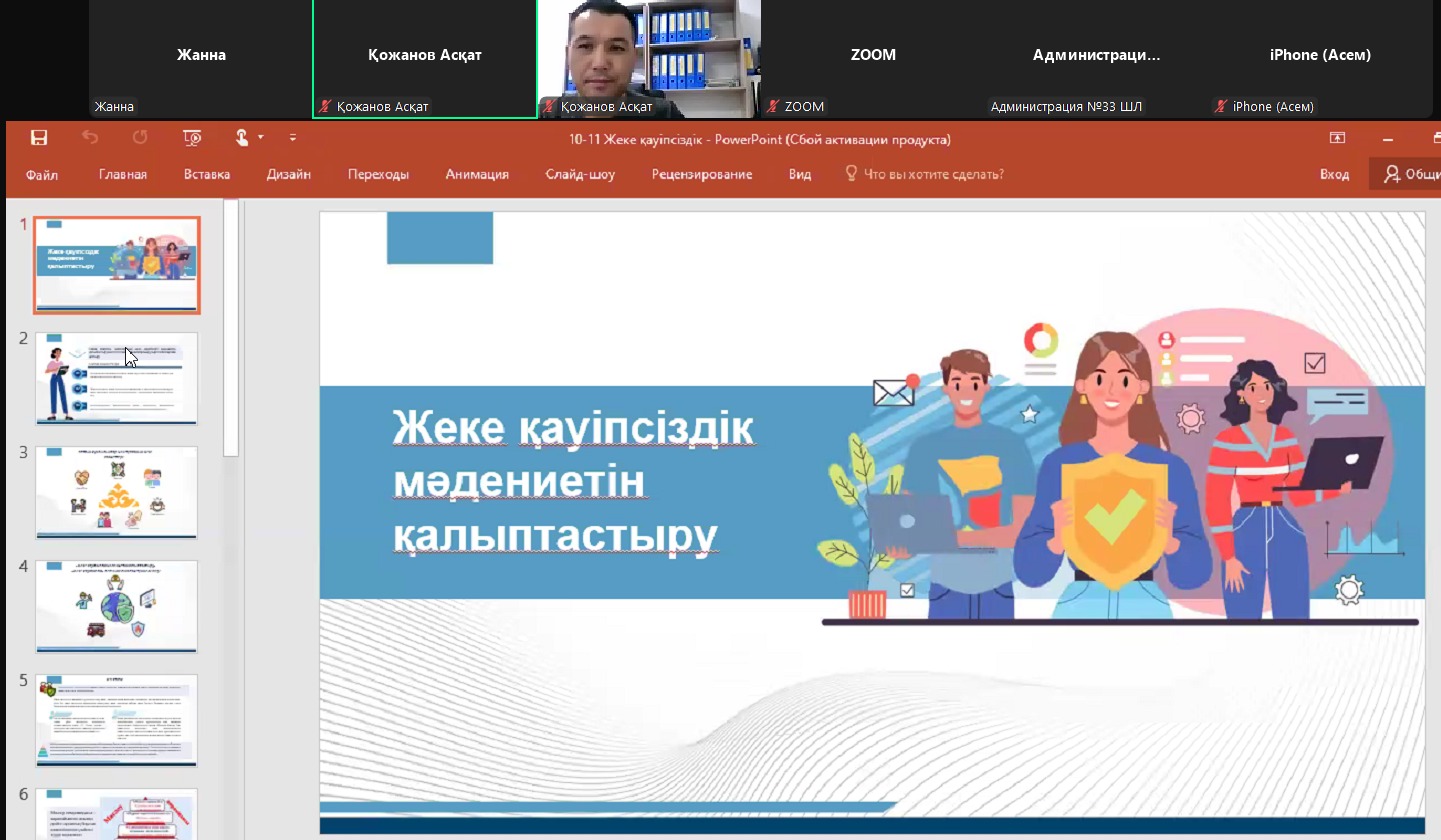Image resolution: width=1441 pixels, height=840 pixels.
Task: Select slide 3 thumbnail
Action: 117,493
